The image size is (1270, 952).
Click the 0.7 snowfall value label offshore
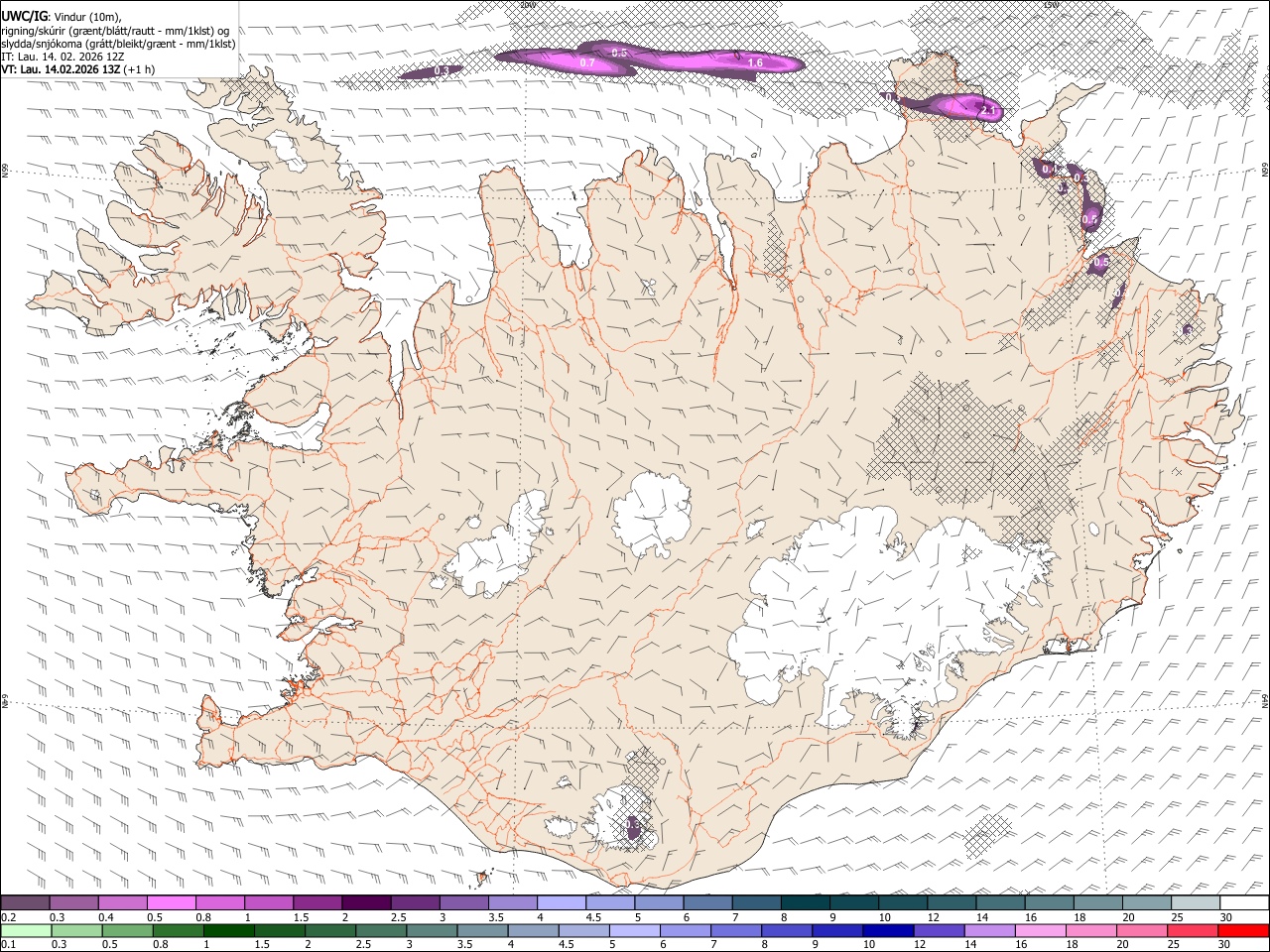586,63
